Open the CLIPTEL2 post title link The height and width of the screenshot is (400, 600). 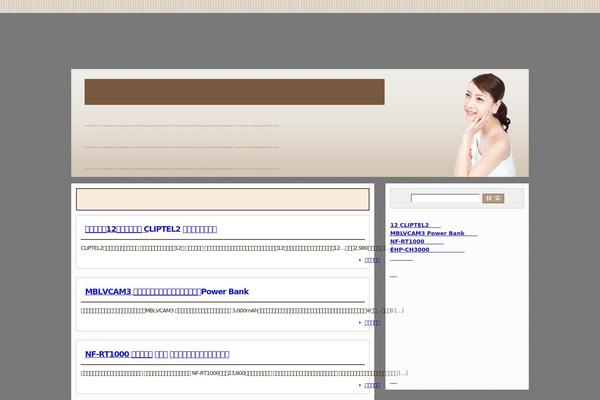point(151,229)
